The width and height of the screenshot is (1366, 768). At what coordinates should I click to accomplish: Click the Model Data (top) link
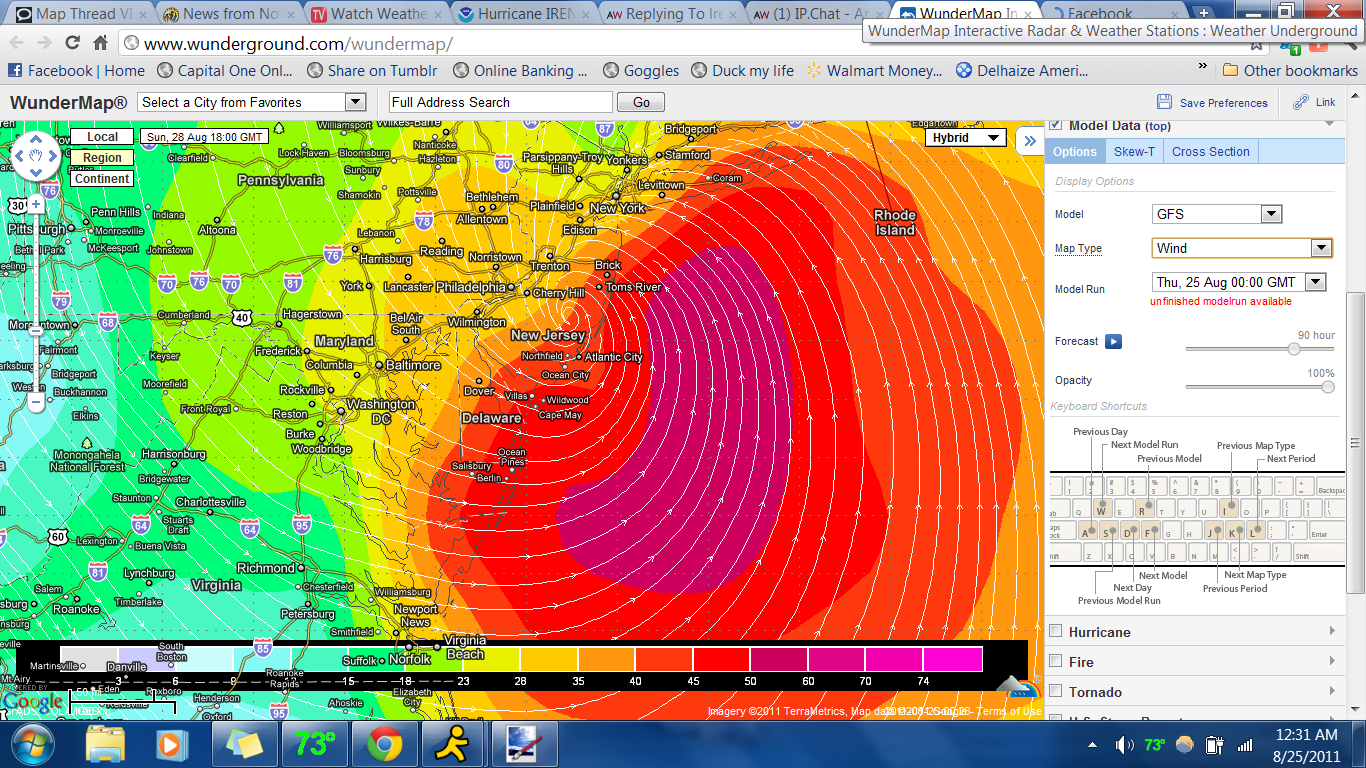click(x=1120, y=125)
